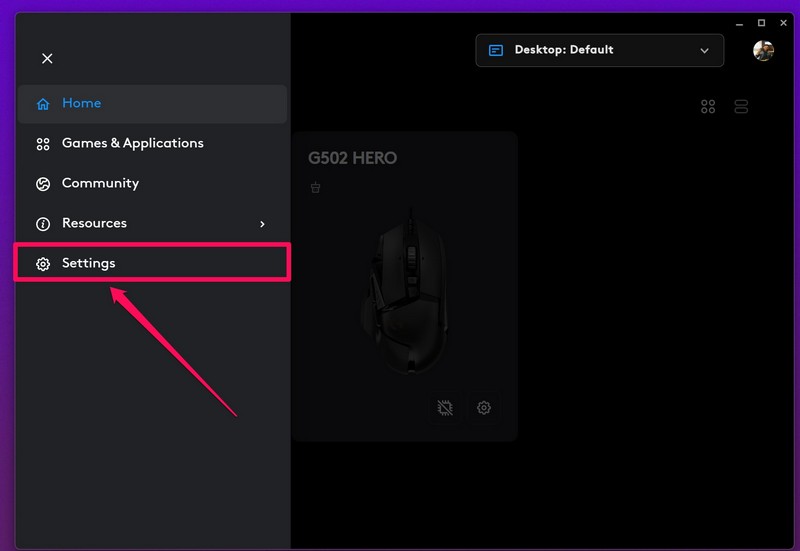Open the Community menu label

100,183
